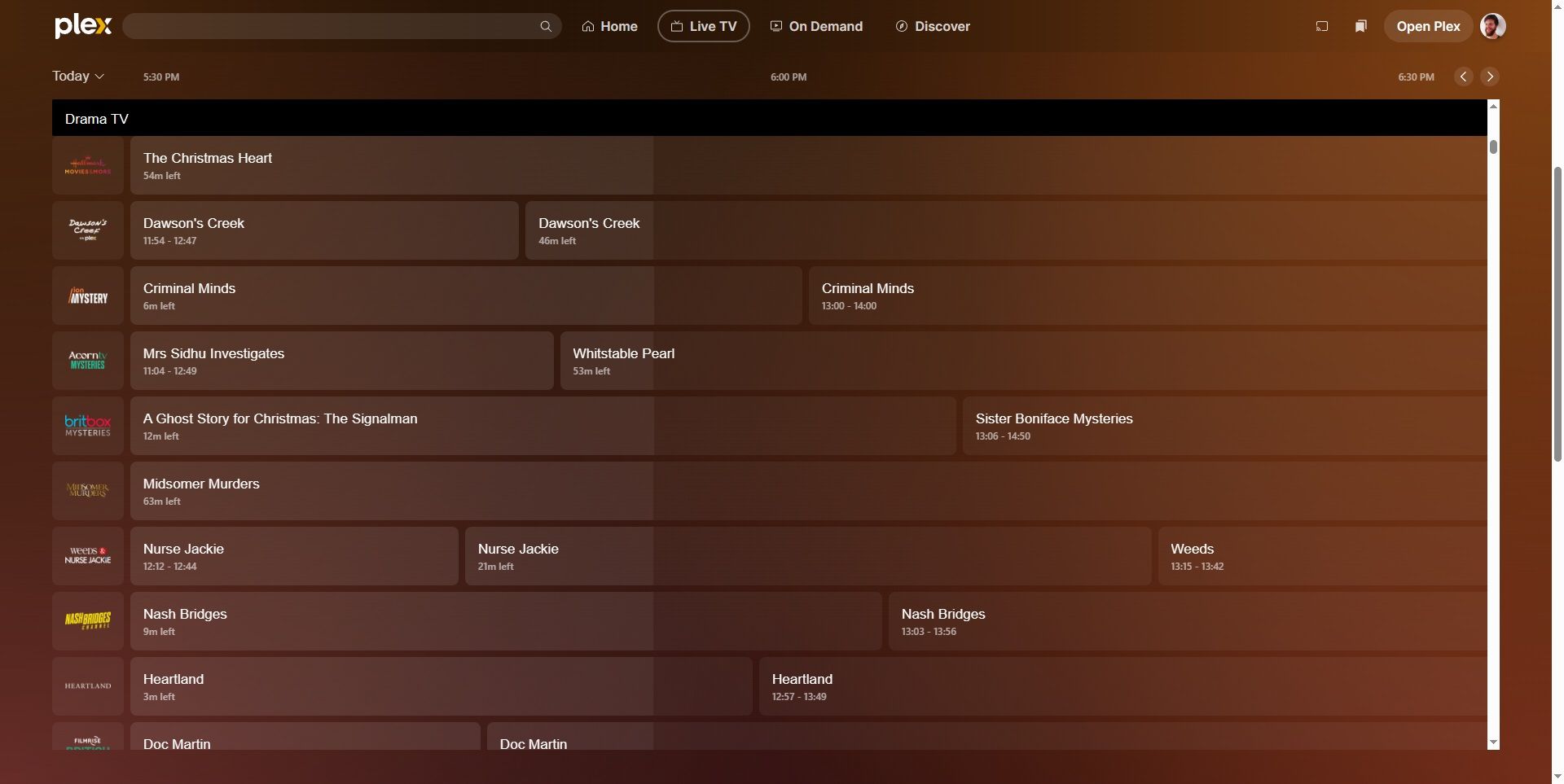The image size is (1564, 784).
Task: Click the guide scrollbar down arrow
Action: coord(1493,742)
